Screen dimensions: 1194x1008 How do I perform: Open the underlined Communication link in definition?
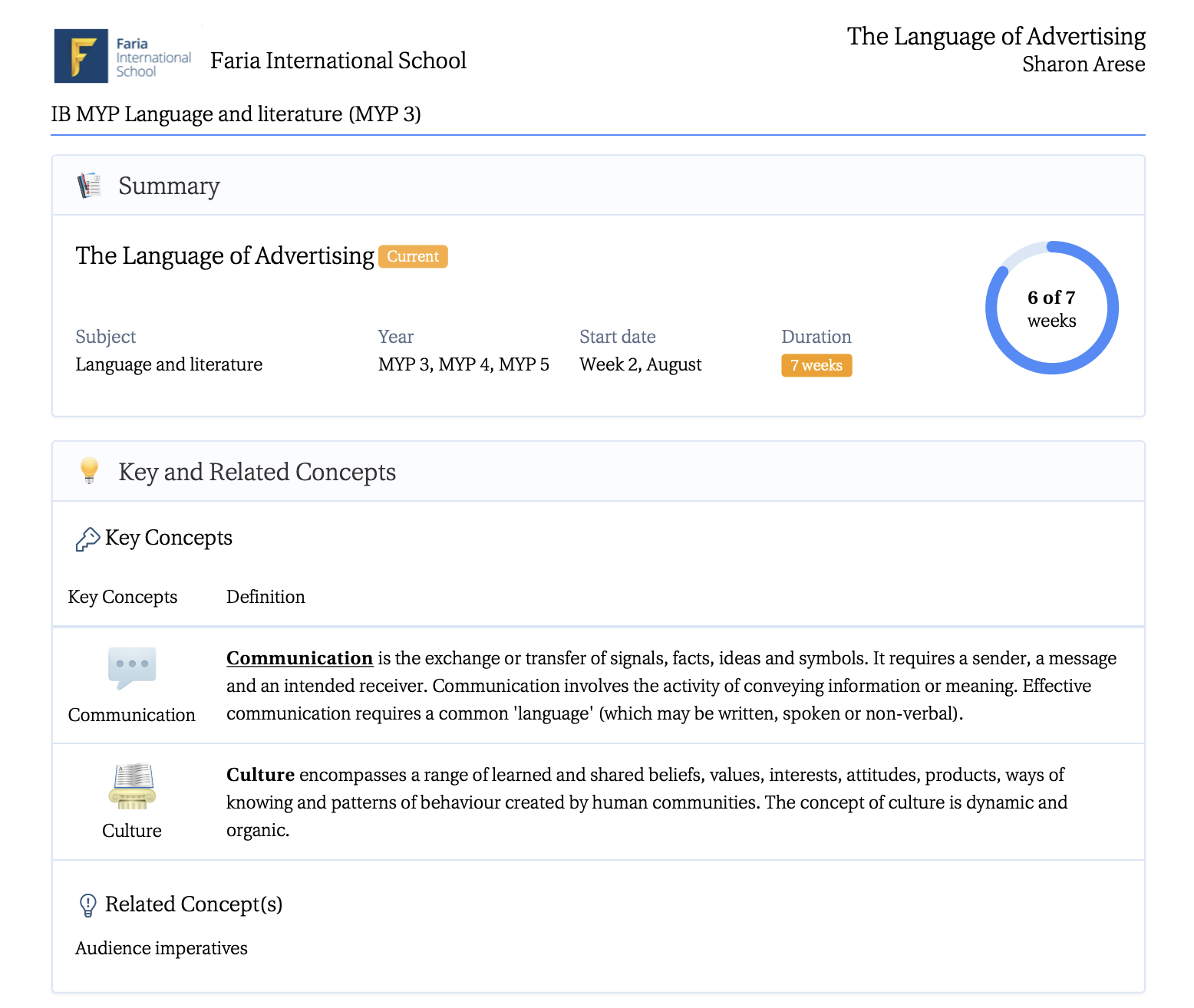point(299,658)
